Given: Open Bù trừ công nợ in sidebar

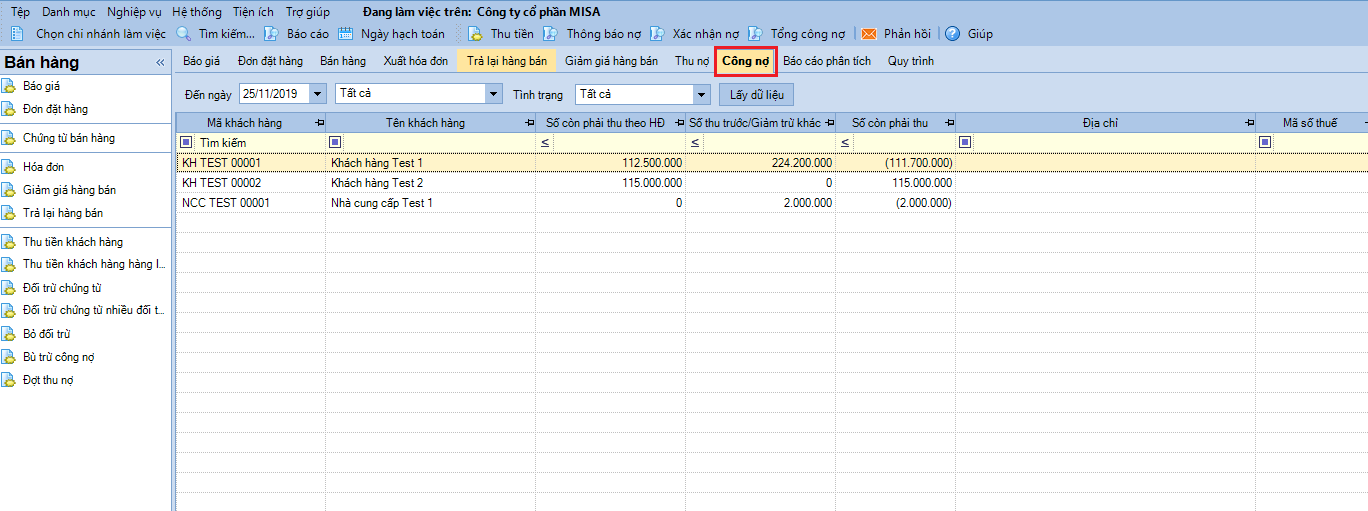Looking at the screenshot, I should click(x=58, y=357).
